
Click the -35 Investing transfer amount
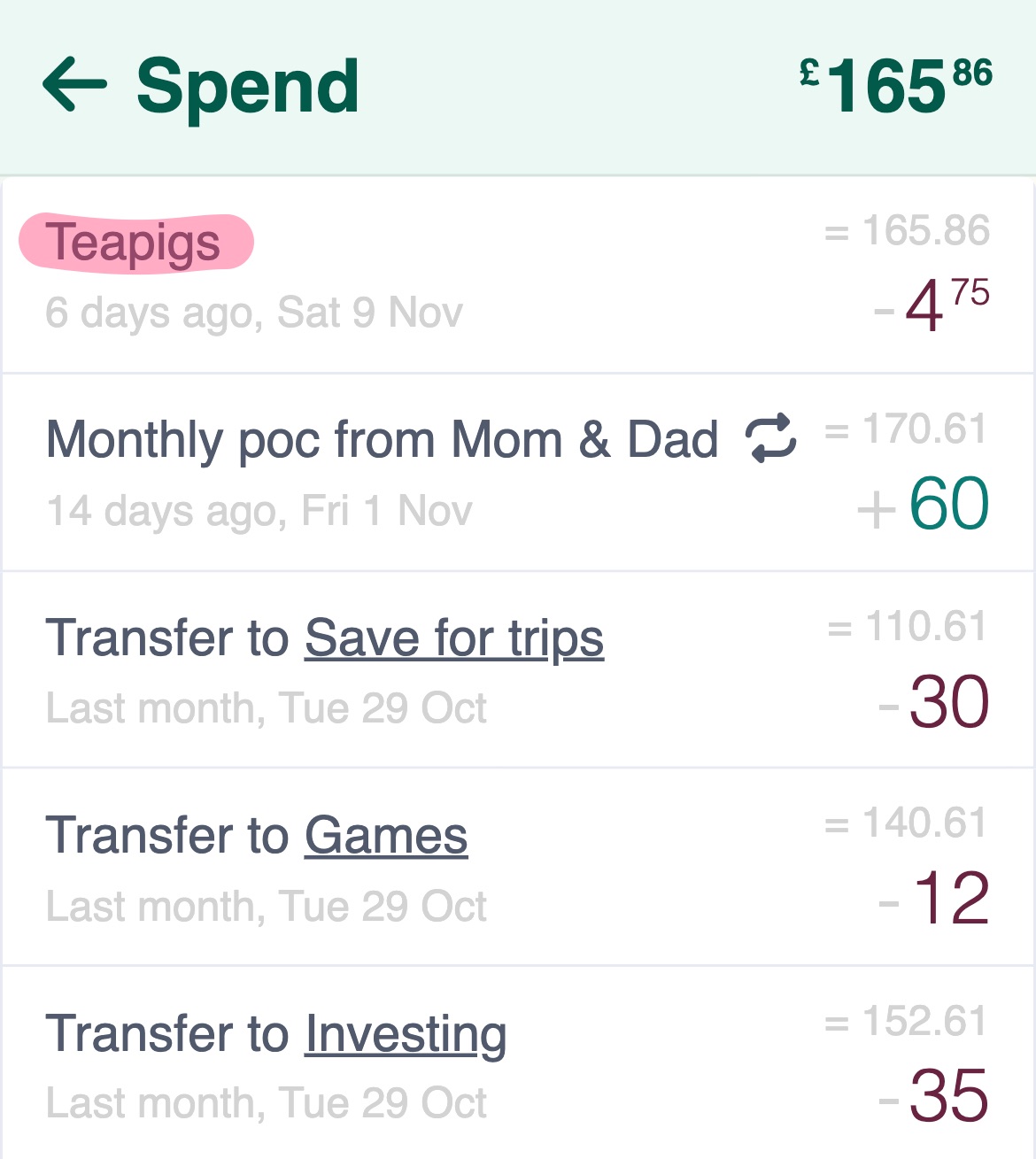click(x=934, y=1096)
